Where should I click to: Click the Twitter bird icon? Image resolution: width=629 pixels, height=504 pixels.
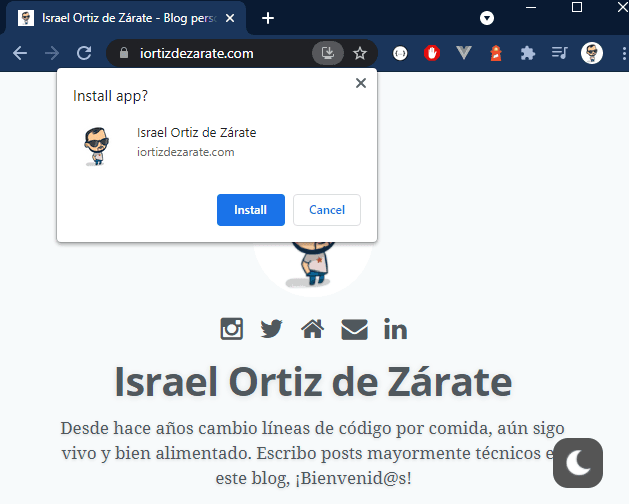(x=271, y=328)
